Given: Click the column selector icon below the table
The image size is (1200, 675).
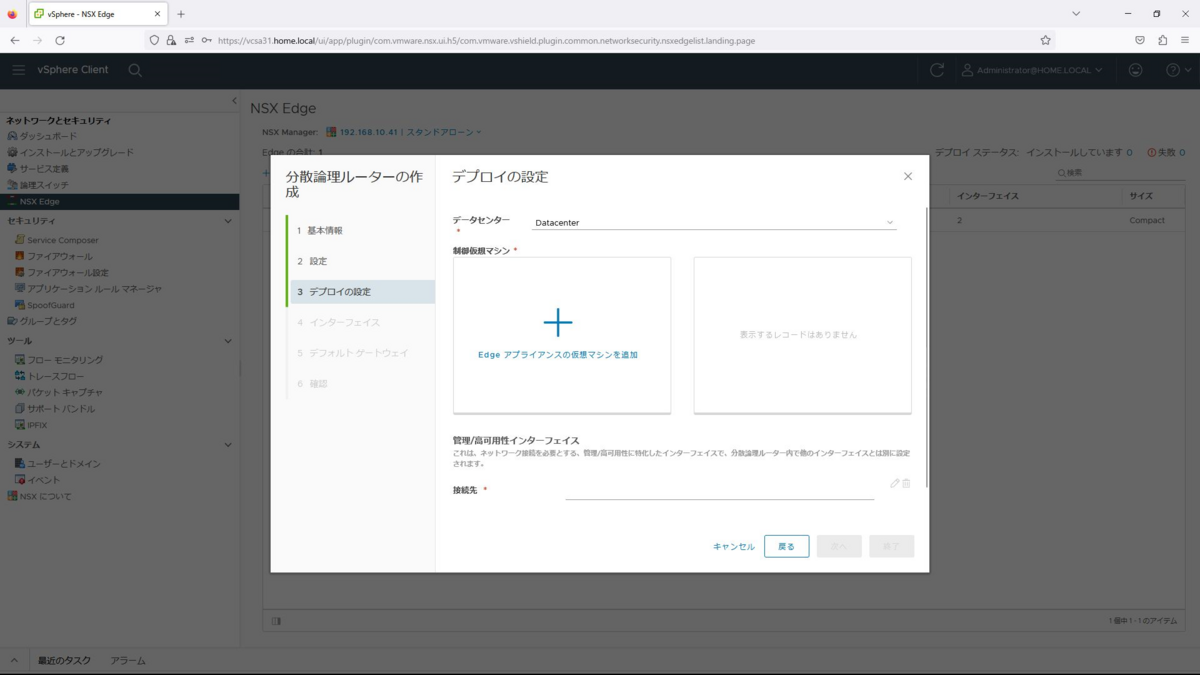Looking at the screenshot, I should coord(276,621).
